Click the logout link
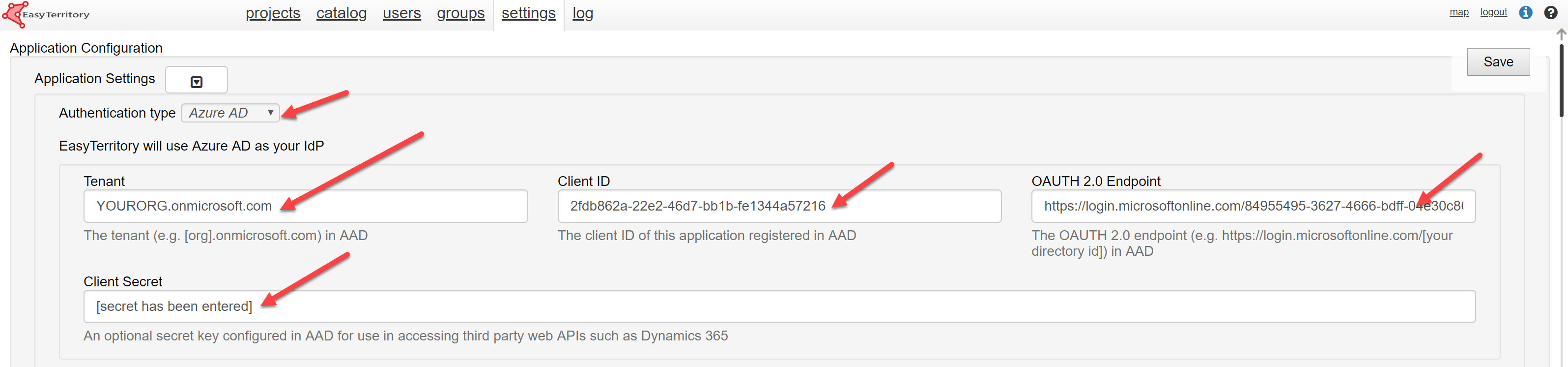Image resolution: width=1568 pixels, height=367 pixels. [1493, 12]
